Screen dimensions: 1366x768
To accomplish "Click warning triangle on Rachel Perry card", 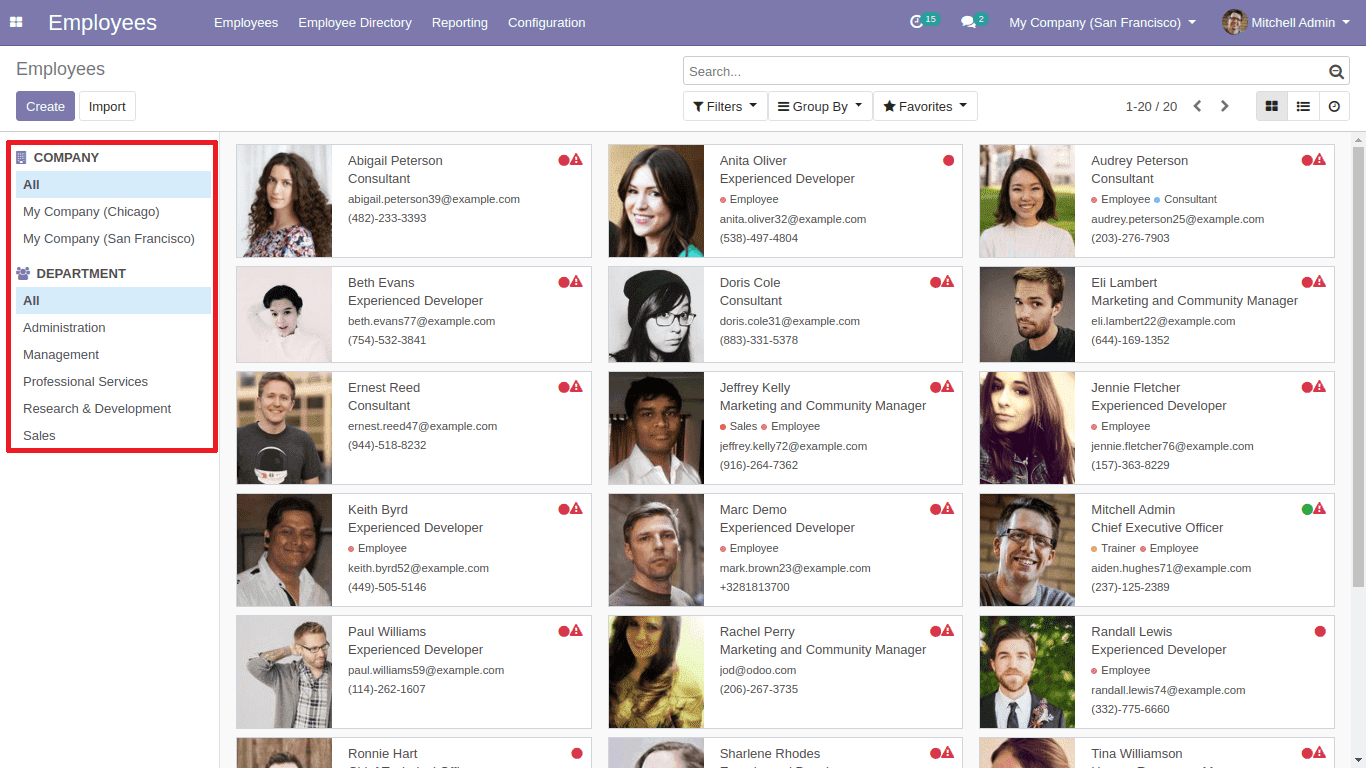I will point(948,631).
